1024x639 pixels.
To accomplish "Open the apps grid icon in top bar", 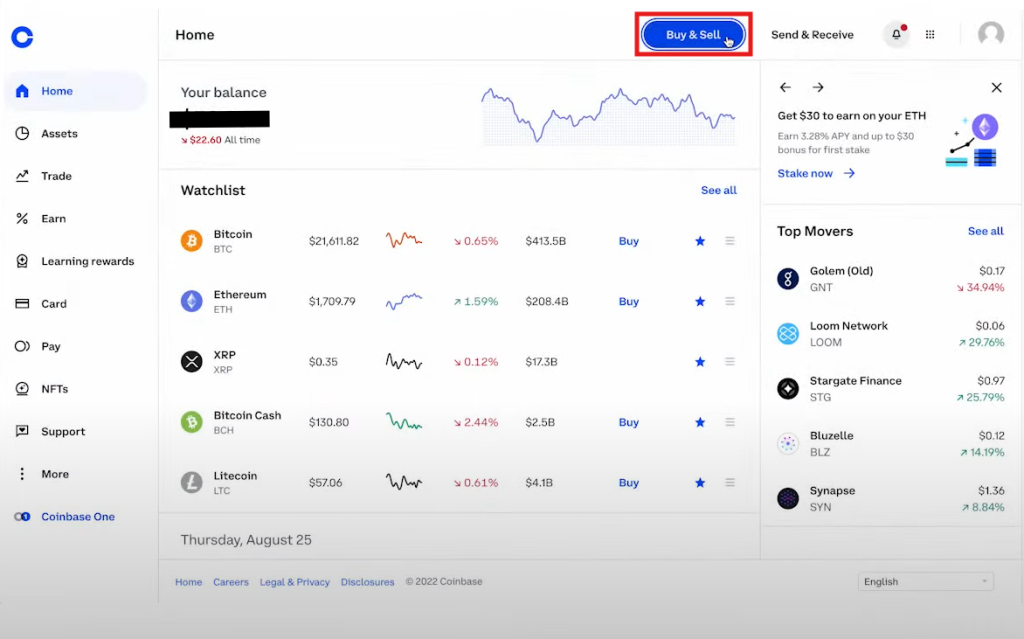I will 929,33.
